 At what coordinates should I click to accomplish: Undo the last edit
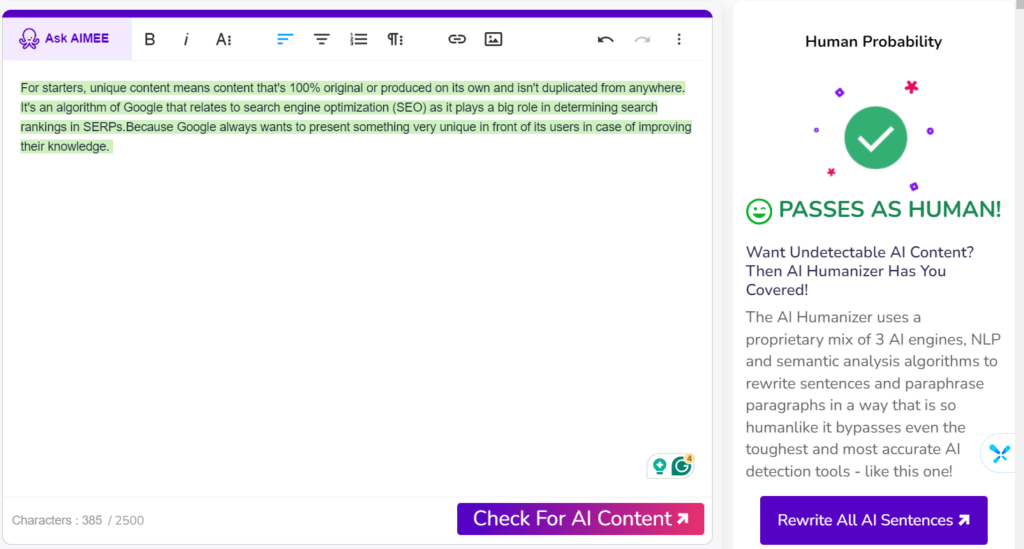(605, 39)
